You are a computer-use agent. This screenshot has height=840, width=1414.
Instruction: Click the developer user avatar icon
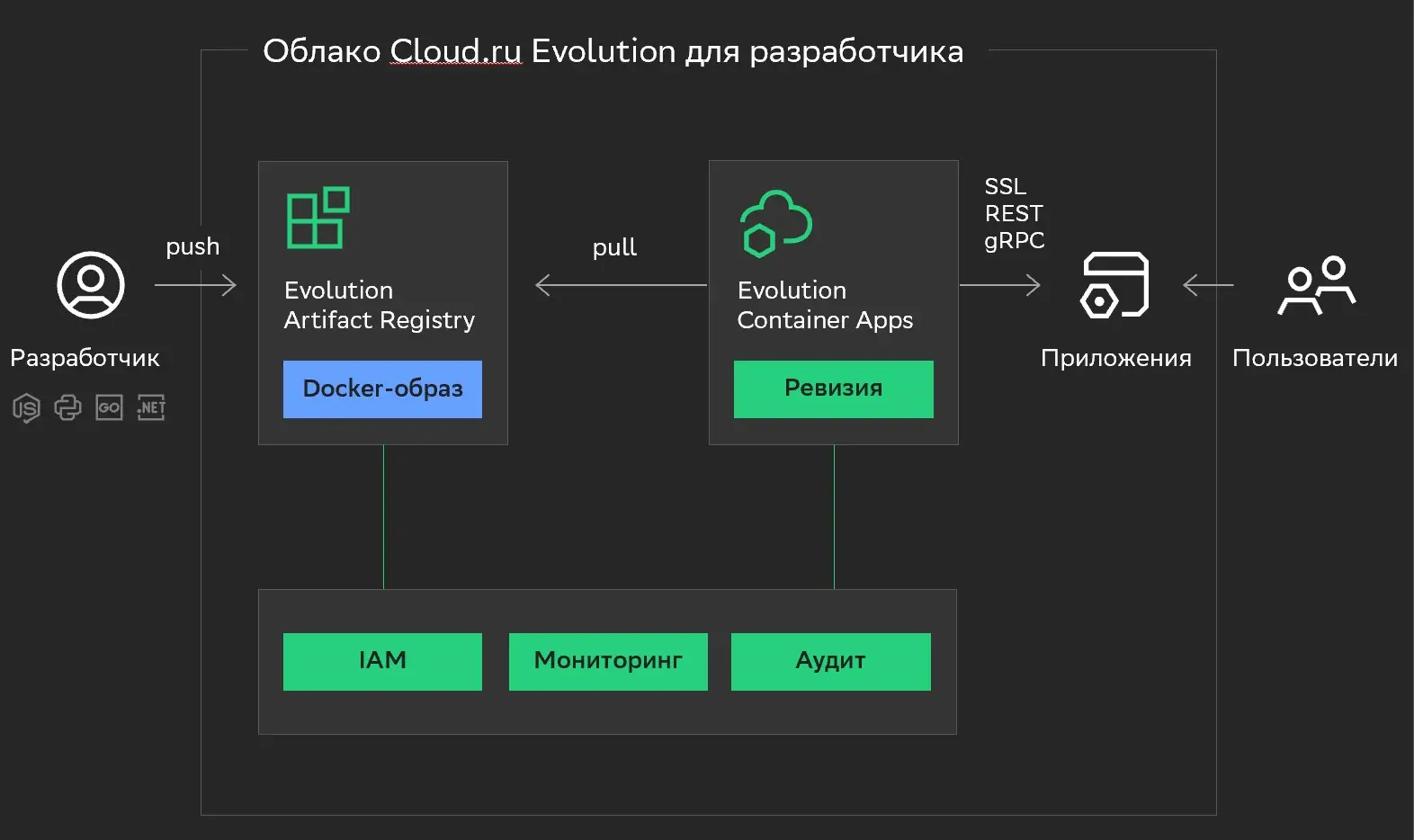point(91,285)
